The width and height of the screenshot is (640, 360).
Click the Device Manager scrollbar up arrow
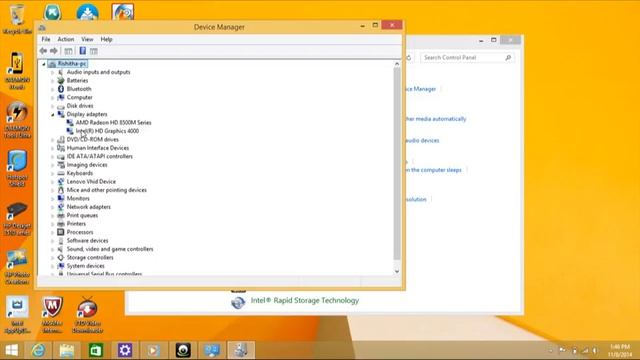point(397,64)
